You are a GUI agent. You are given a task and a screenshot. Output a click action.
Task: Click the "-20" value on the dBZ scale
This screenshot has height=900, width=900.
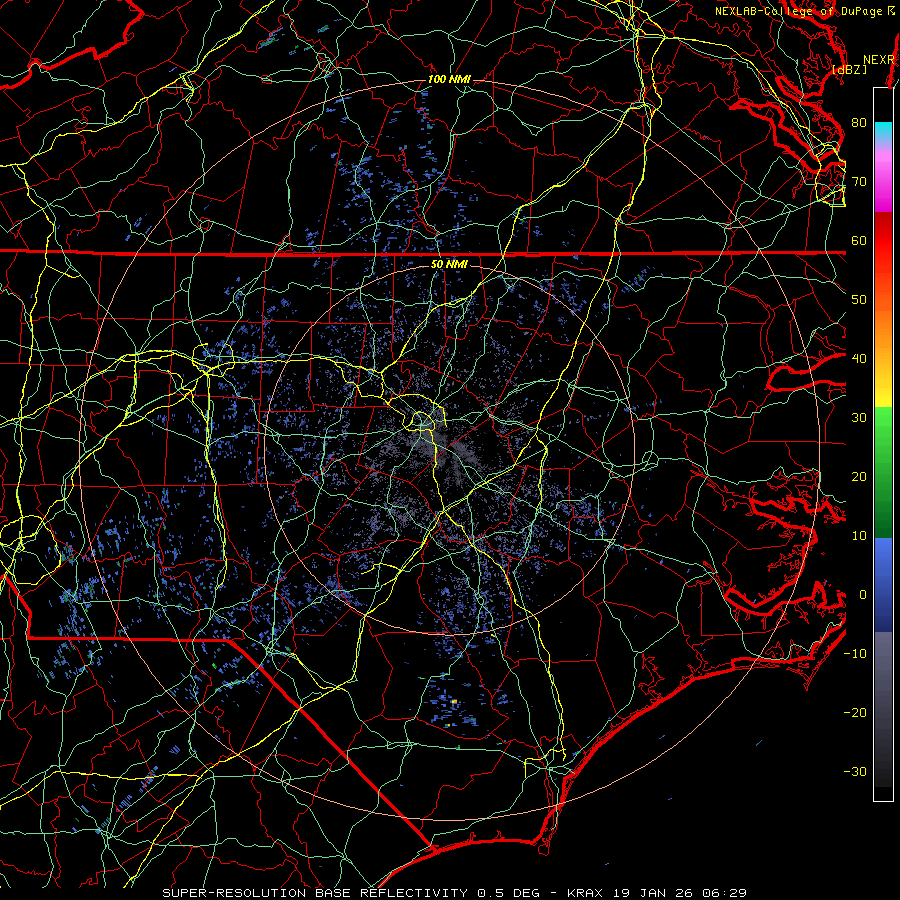pyautogui.click(x=855, y=713)
